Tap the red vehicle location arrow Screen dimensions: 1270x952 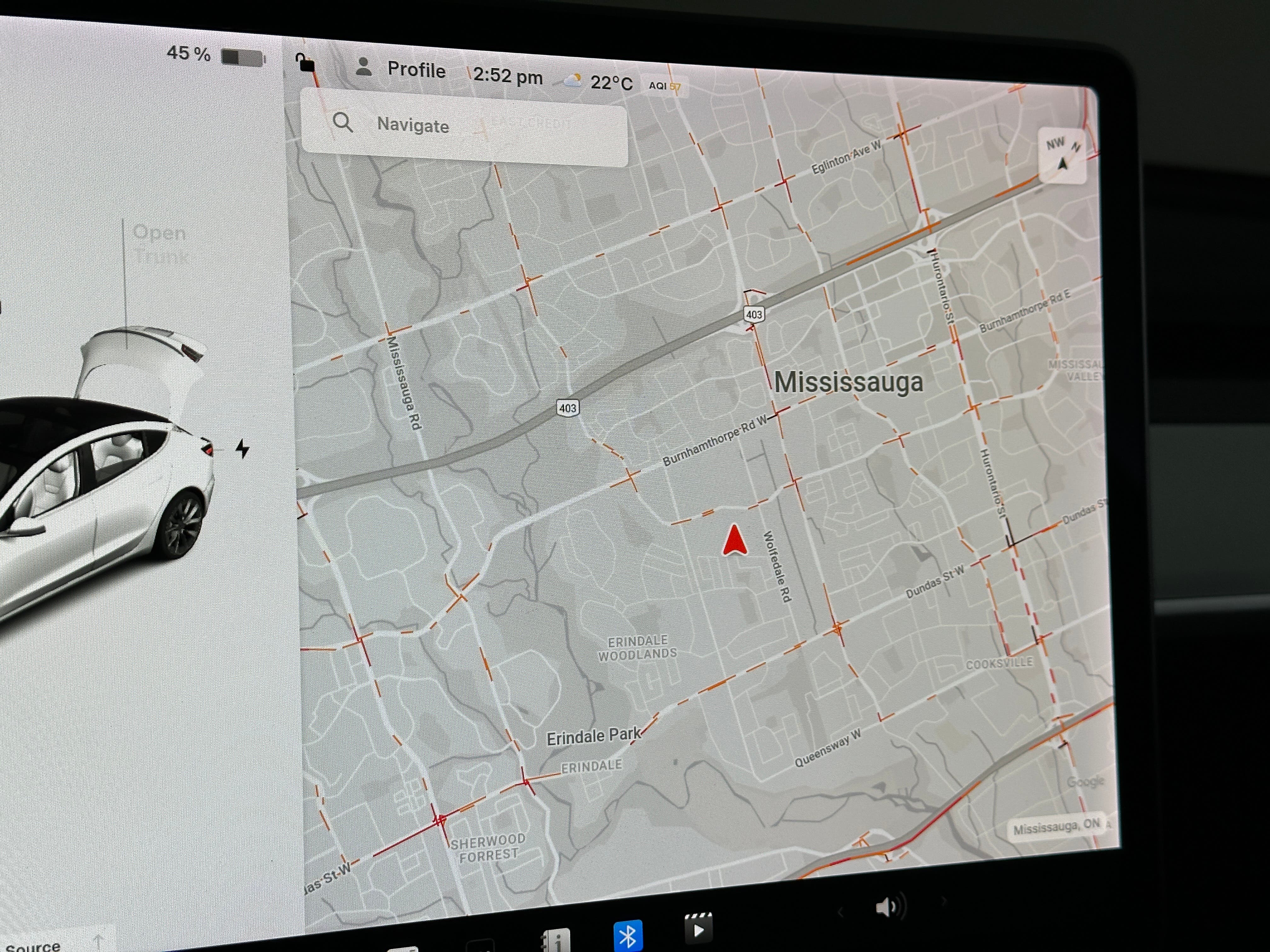[x=734, y=541]
